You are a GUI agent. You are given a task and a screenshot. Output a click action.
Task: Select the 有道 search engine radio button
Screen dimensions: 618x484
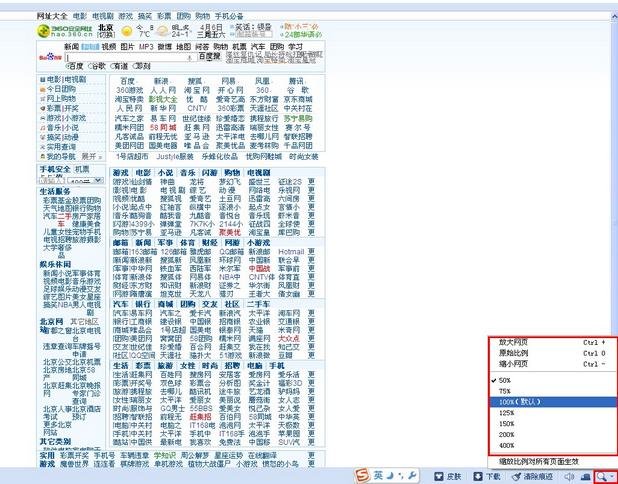pyautogui.click(x=113, y=66)
